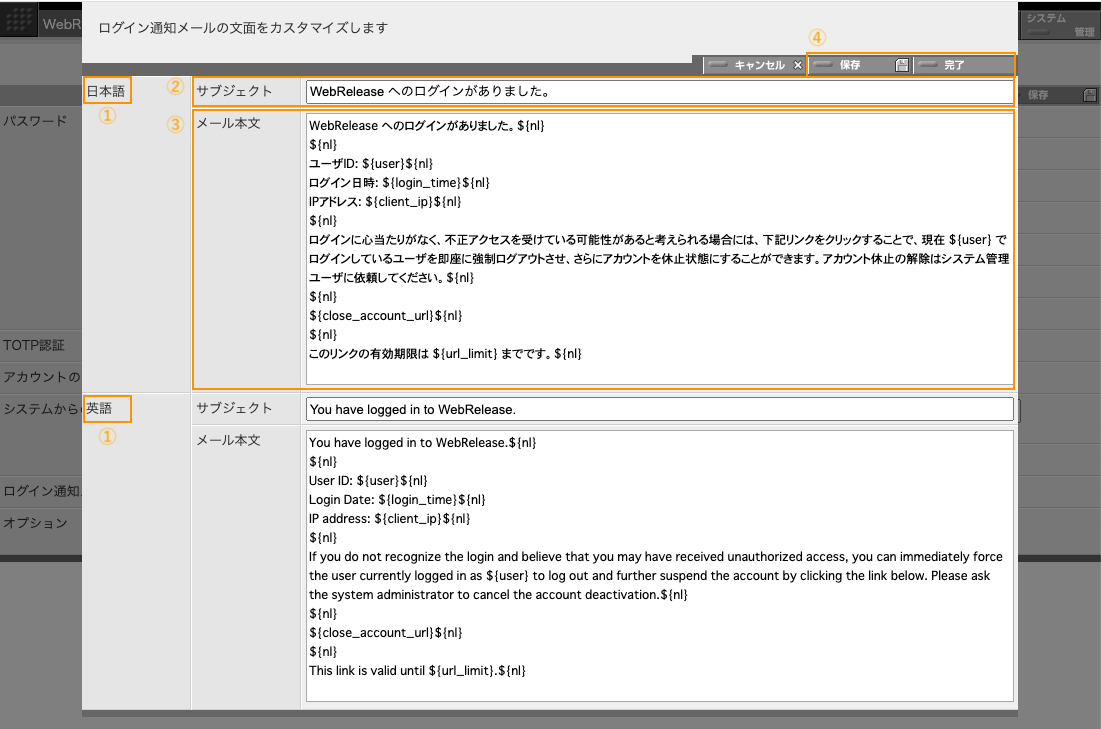Focus the 日本語 サブジェクト input field

point(658,92)
